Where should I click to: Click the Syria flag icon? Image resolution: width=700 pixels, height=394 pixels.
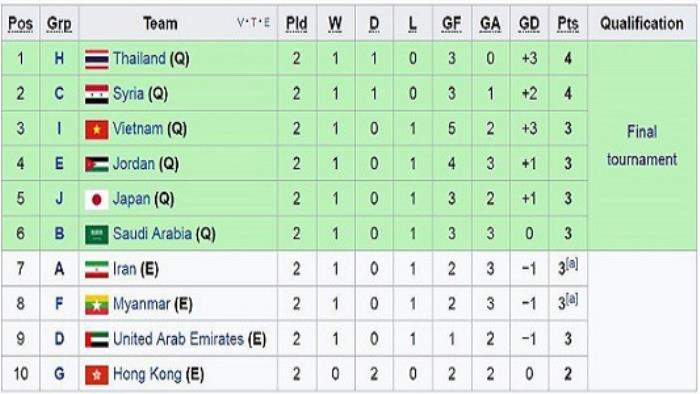97,94
